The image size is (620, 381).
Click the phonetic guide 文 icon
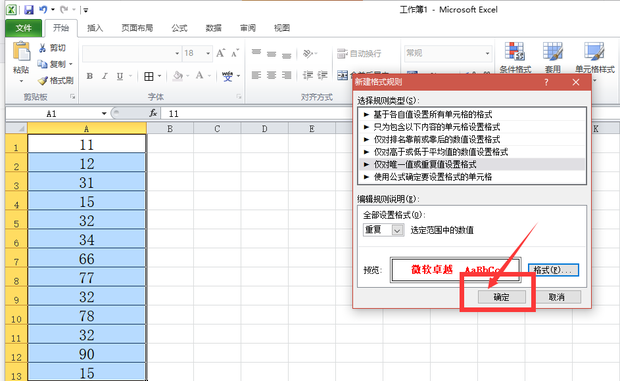227,76
